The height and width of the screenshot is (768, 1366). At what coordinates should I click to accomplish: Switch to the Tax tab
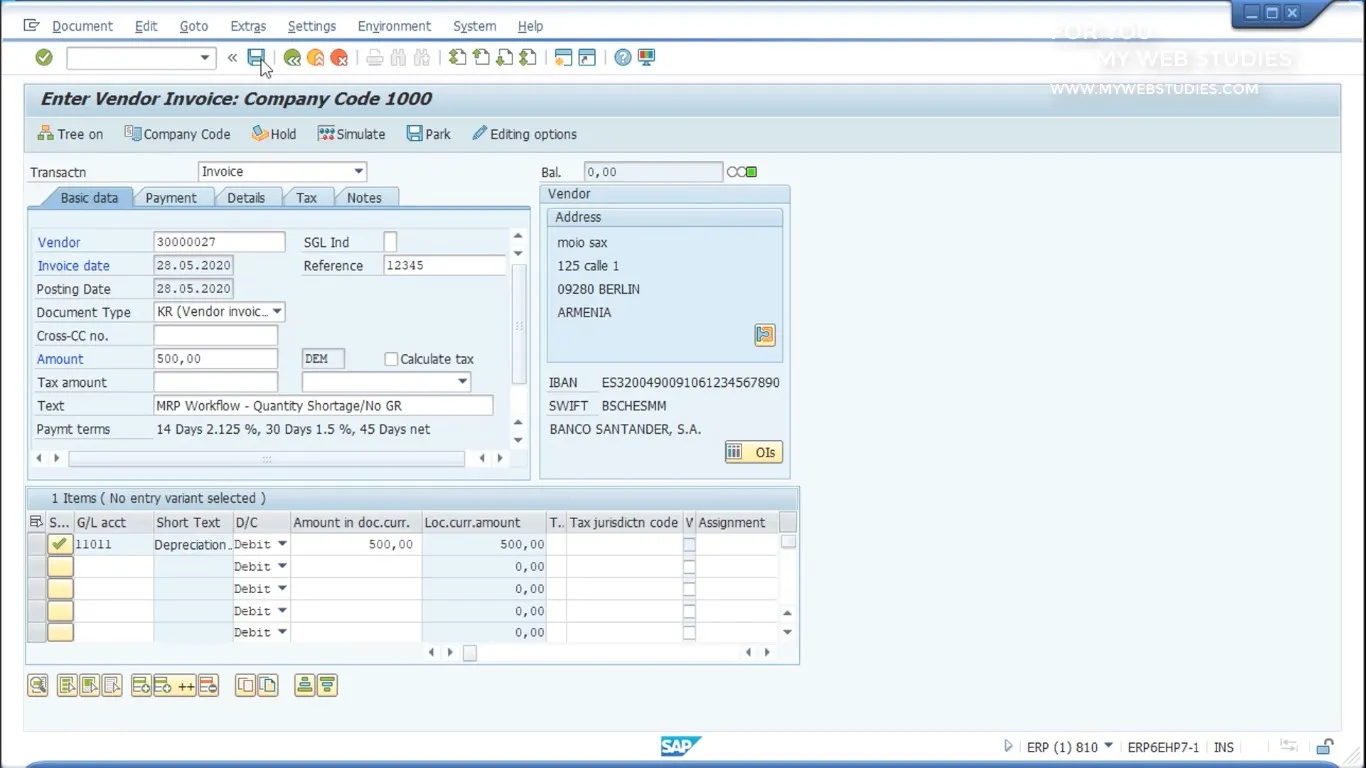coord(306,198)
